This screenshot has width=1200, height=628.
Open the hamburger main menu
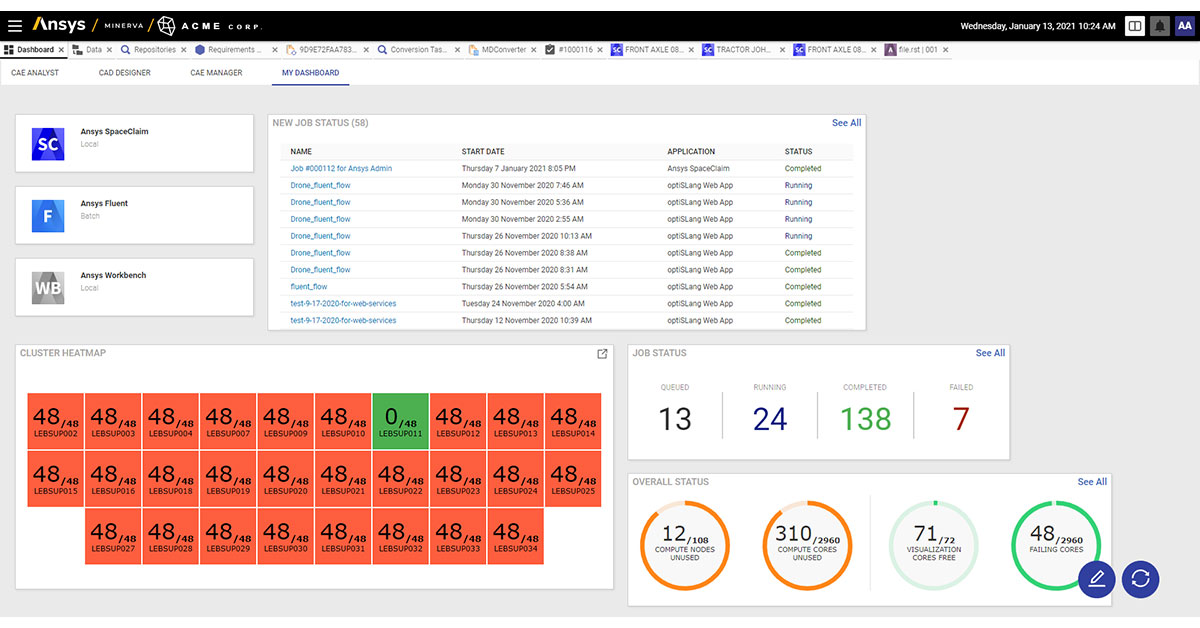pyautogui.click(x=15, y=26)
